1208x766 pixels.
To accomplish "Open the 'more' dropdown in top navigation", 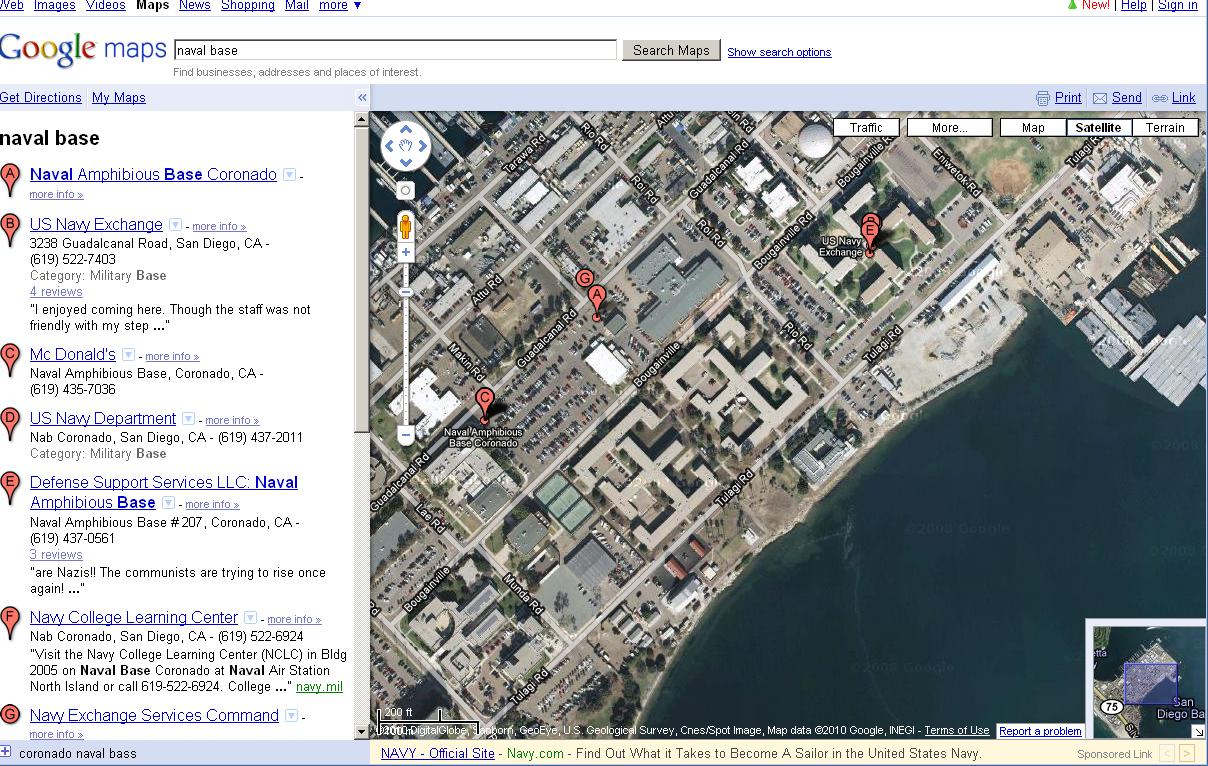I will click(x=340, y=5).
